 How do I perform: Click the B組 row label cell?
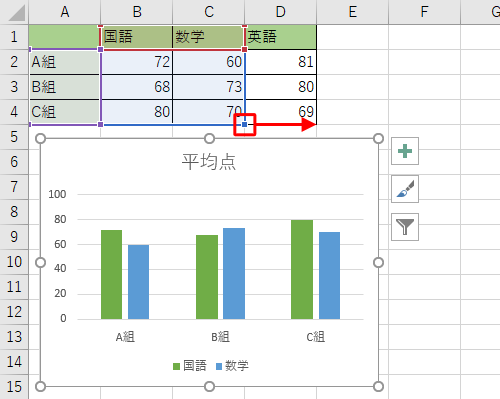pos(65,87)
